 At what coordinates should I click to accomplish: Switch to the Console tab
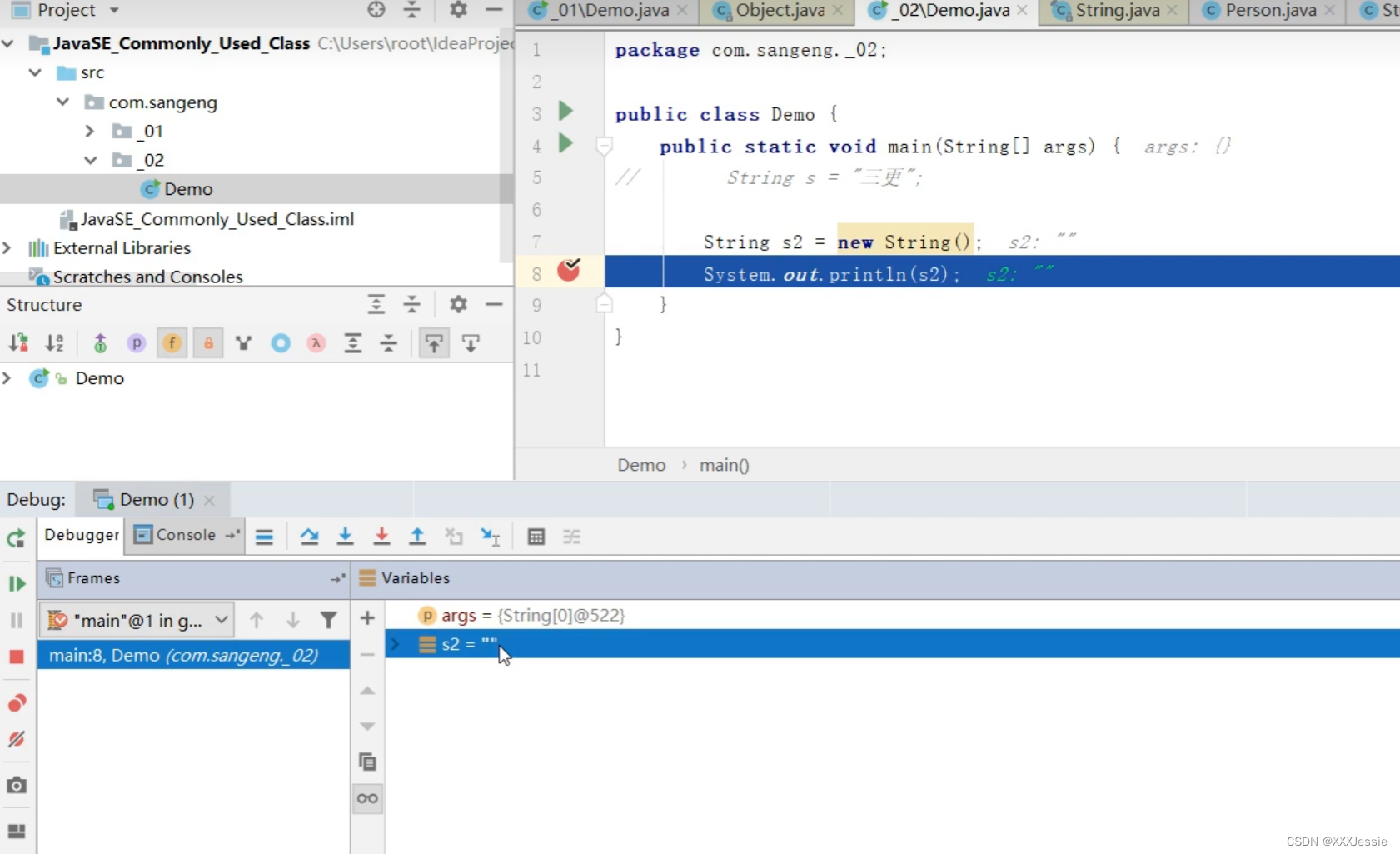tap(185, 535)
